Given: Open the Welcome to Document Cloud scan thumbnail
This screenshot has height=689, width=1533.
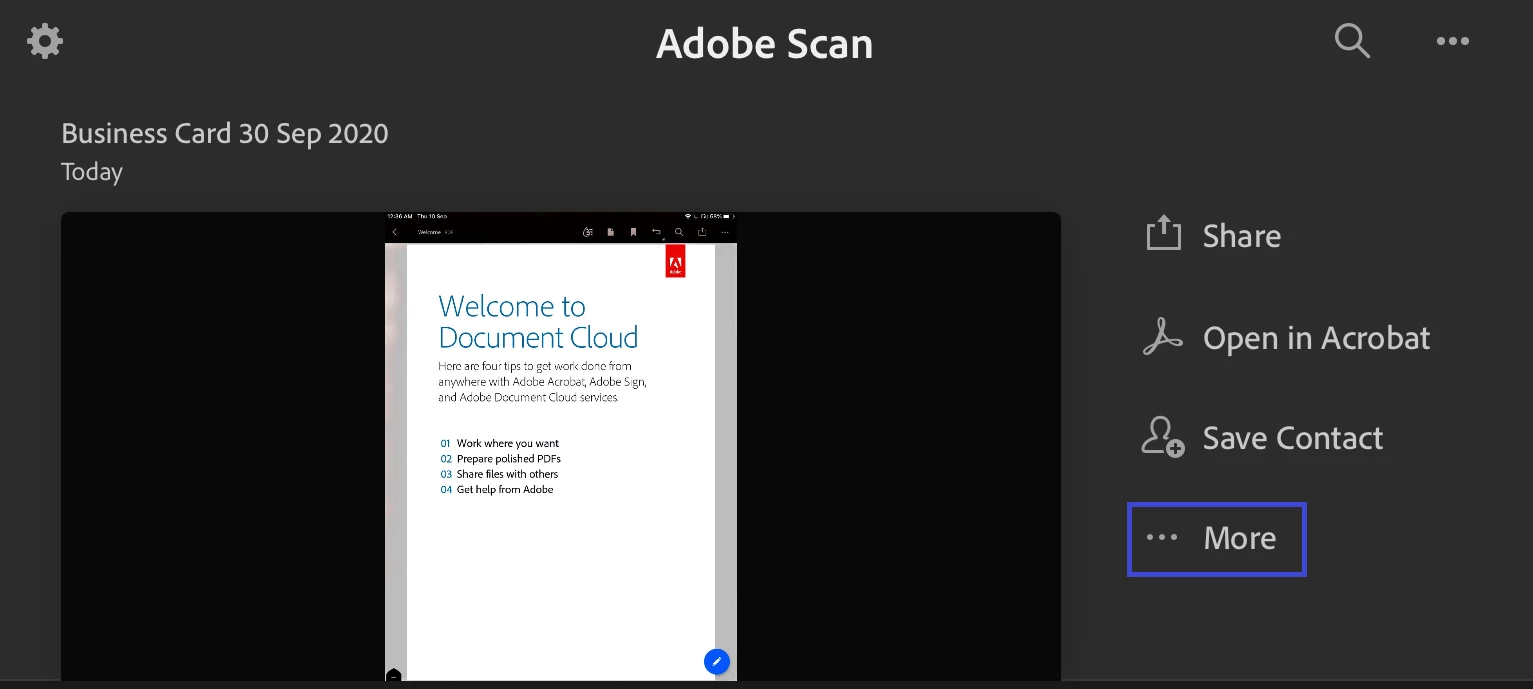Looking at the screenshot, I should click(561, 446).
